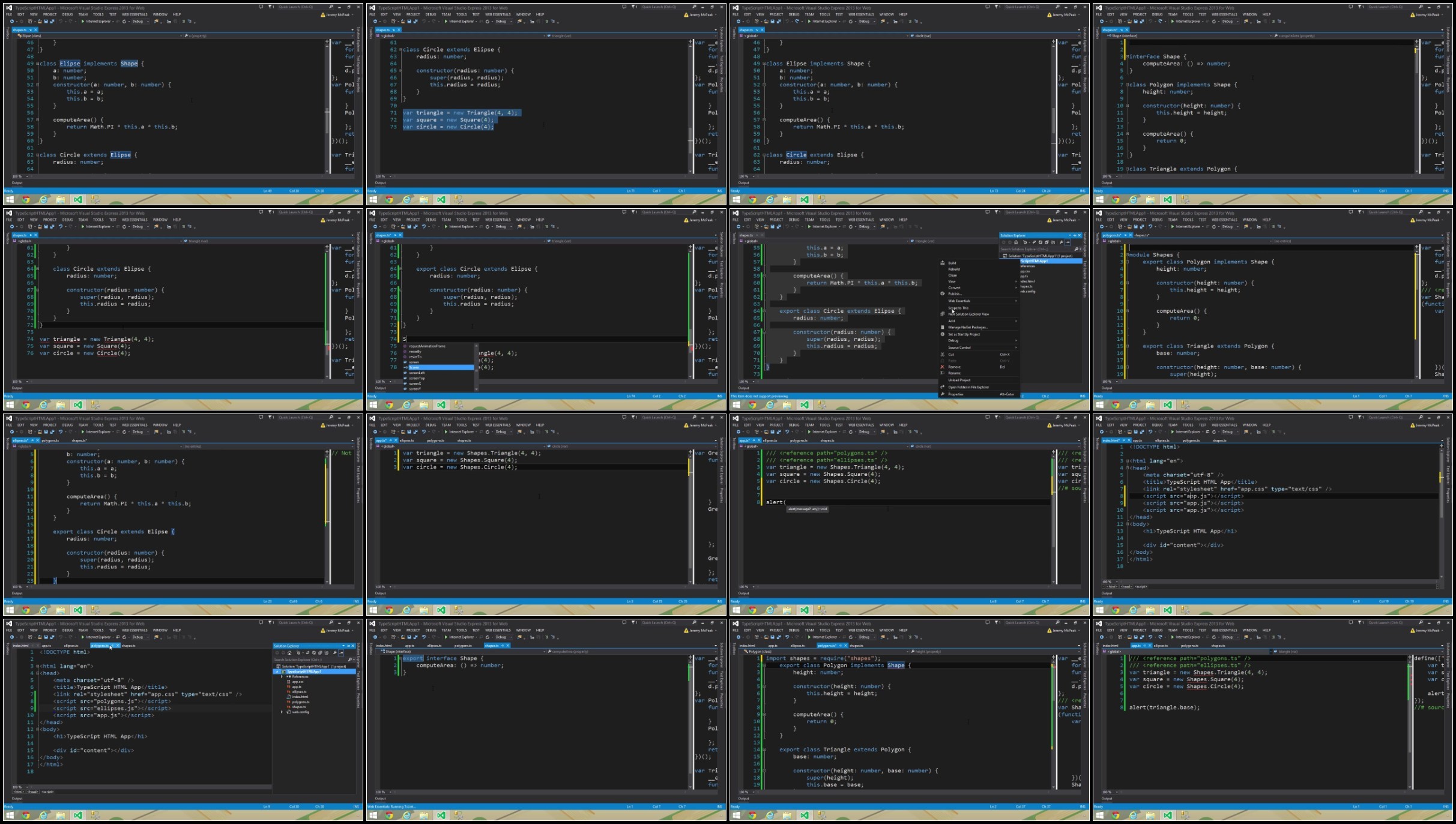
Task: Open the Internet Explorer browser dropdown in the context-menu frame
Action: click(x=839, y=227)
